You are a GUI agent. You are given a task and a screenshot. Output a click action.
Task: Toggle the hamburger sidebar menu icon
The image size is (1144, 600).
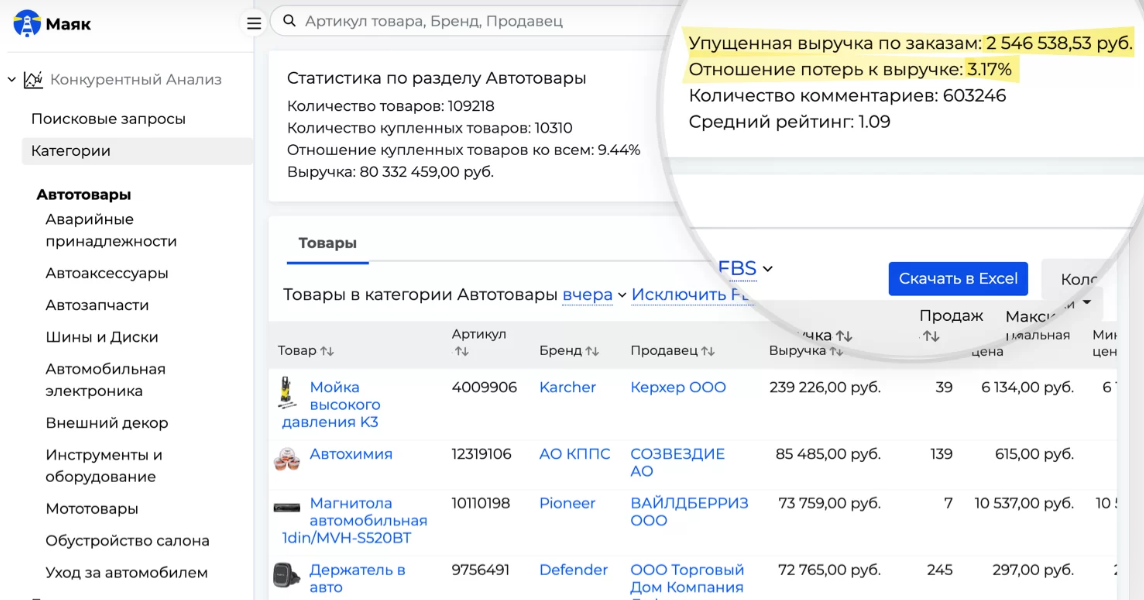[254, 23]
